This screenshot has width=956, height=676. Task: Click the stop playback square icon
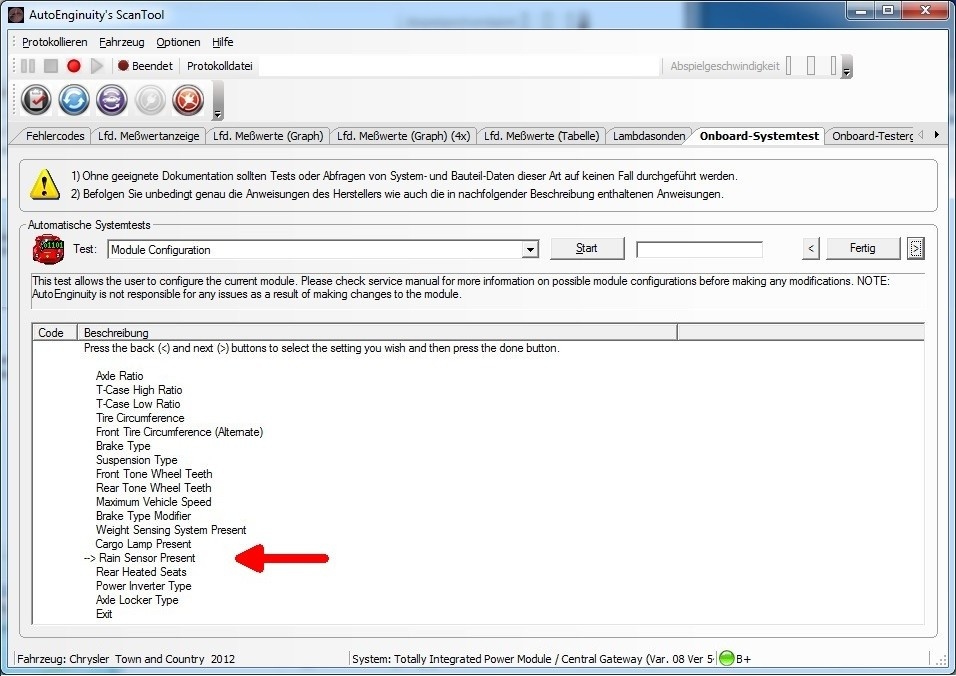click(51, 66)
